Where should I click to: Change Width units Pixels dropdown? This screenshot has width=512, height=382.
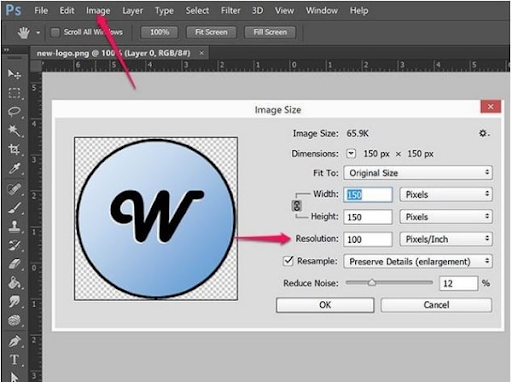tap(446, 194)
